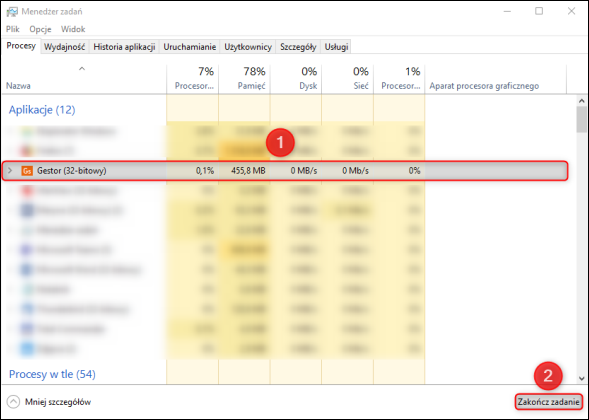The width and height of the screenshot is (589, 420).
Task: Click the Gestor orange application icon
Action: click(x=27, y=171)
